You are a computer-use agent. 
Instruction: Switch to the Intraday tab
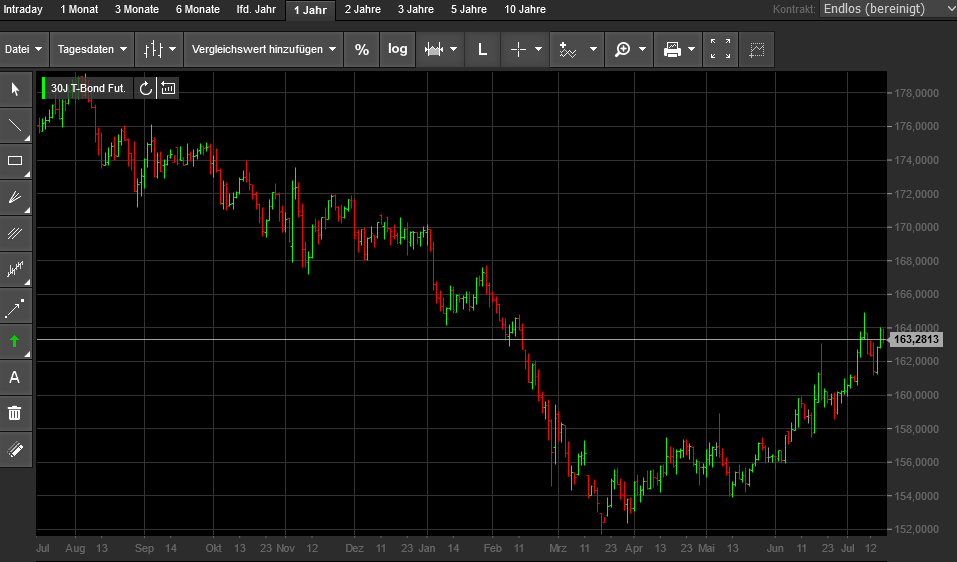point(24,9)
